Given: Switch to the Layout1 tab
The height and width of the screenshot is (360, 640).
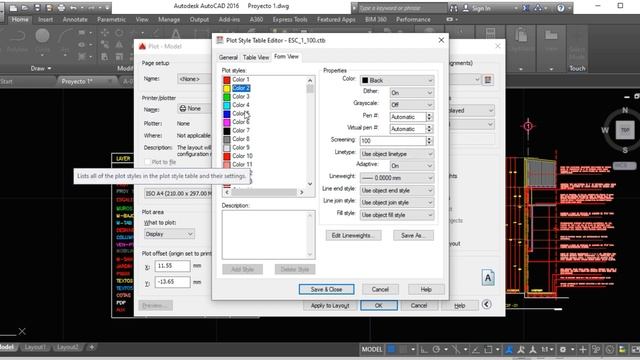Looking at the screenshot, I should tap(35, 347).
